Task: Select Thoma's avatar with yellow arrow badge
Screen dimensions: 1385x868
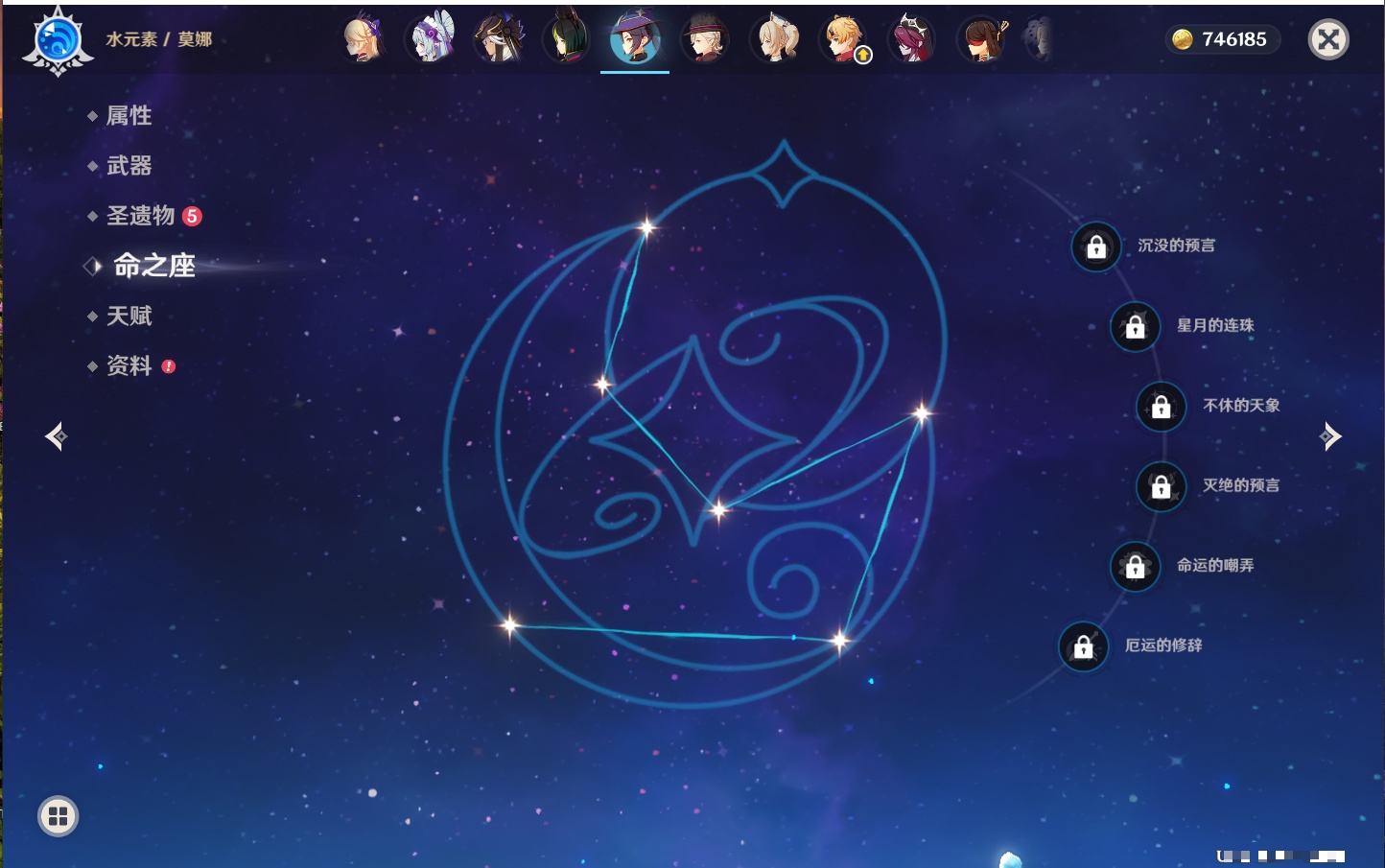Action: tap(844, 39)
